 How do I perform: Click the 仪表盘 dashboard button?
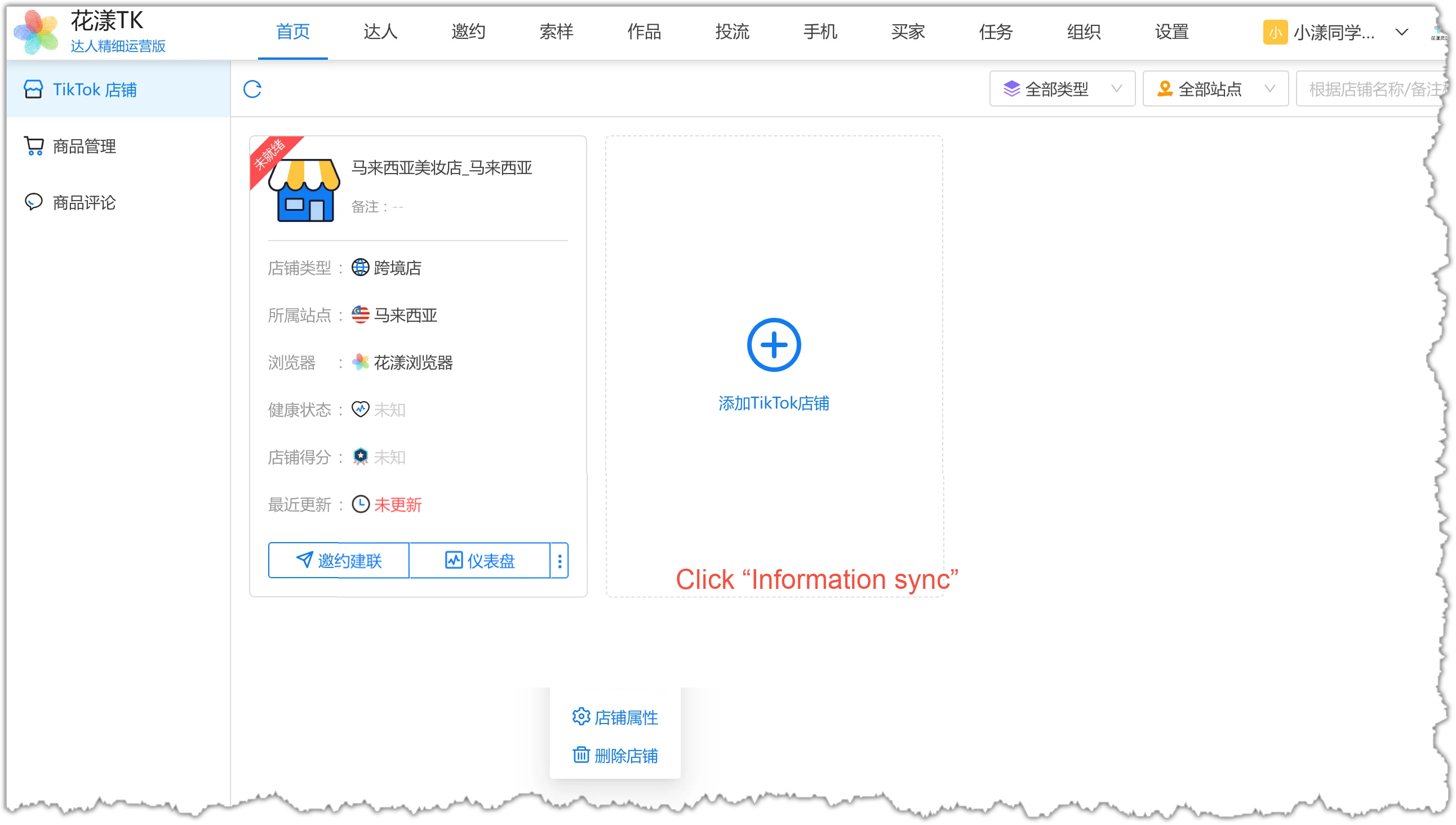tap(480, 561)
